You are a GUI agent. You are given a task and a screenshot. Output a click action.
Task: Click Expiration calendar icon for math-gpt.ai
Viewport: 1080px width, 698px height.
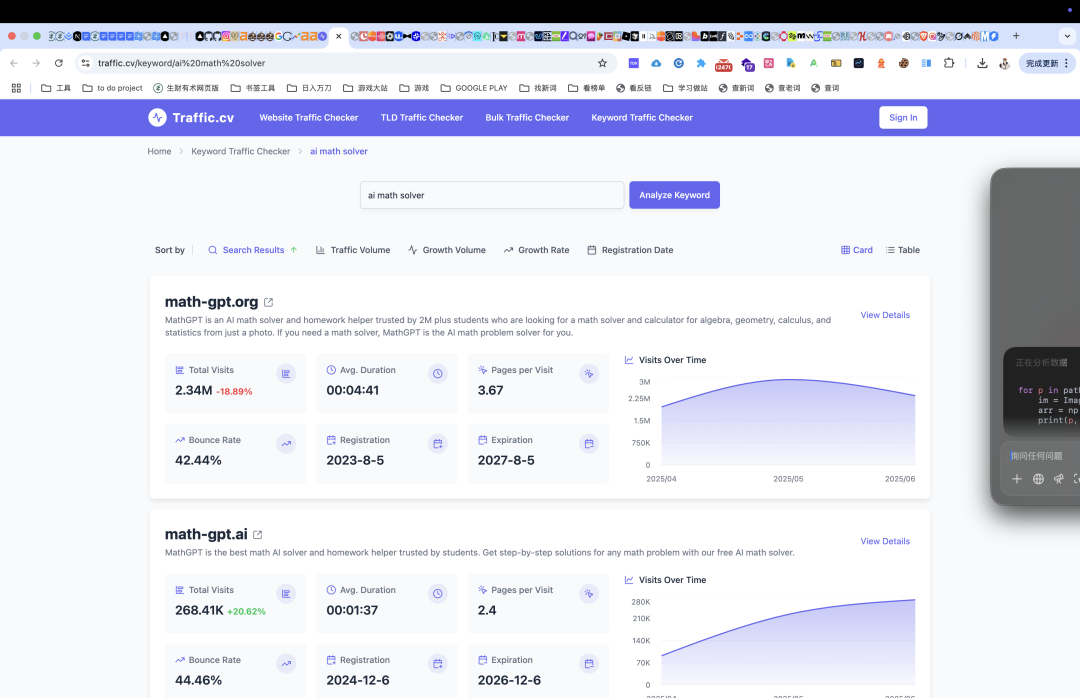pos(589,664)
